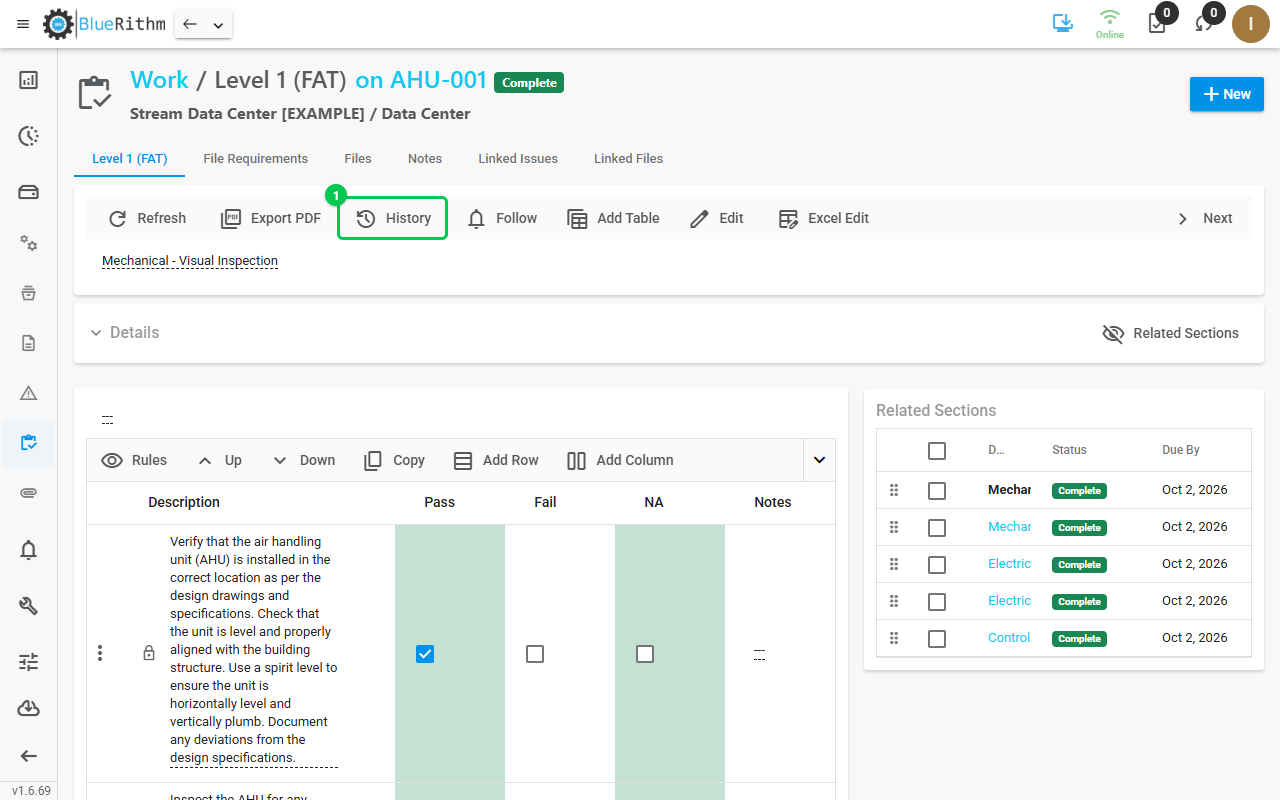
Task: Open the notifications bell sidebar icon
Action: [x=29, y=549]
